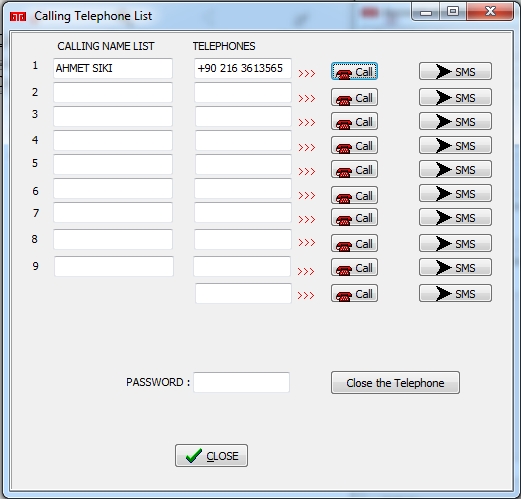Click the SMS button for row 9
Image resolution: width=521 pixels, height=499 pixels.
(455, 267)
